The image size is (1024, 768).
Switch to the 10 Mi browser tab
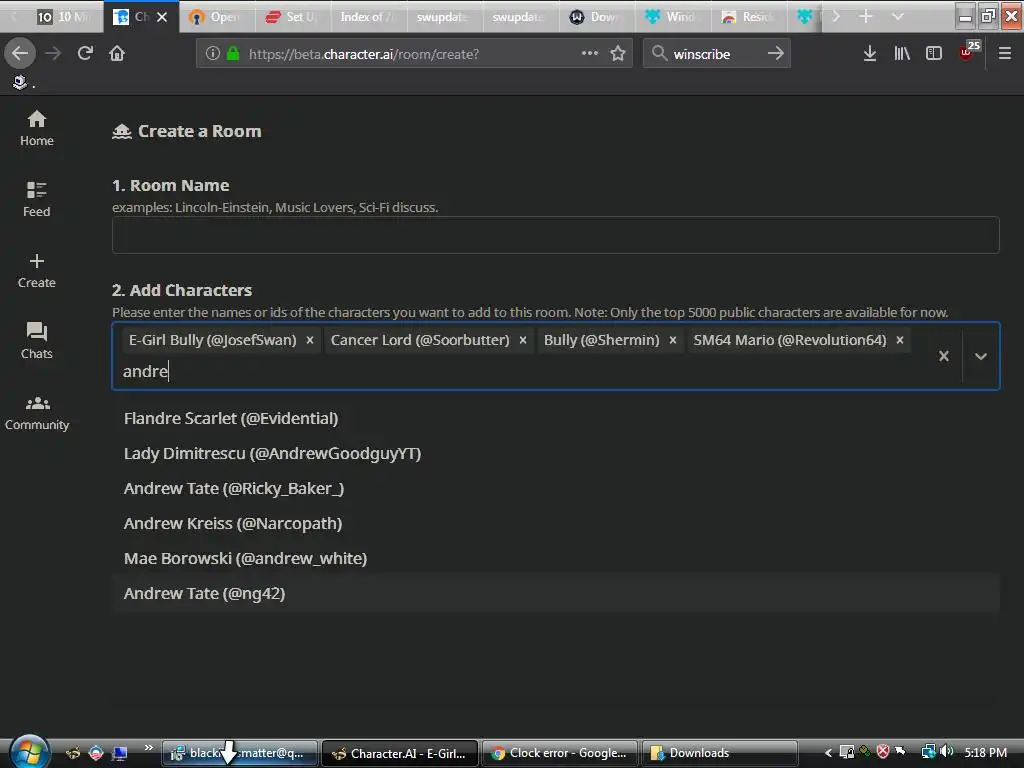[x=63, y=17]
